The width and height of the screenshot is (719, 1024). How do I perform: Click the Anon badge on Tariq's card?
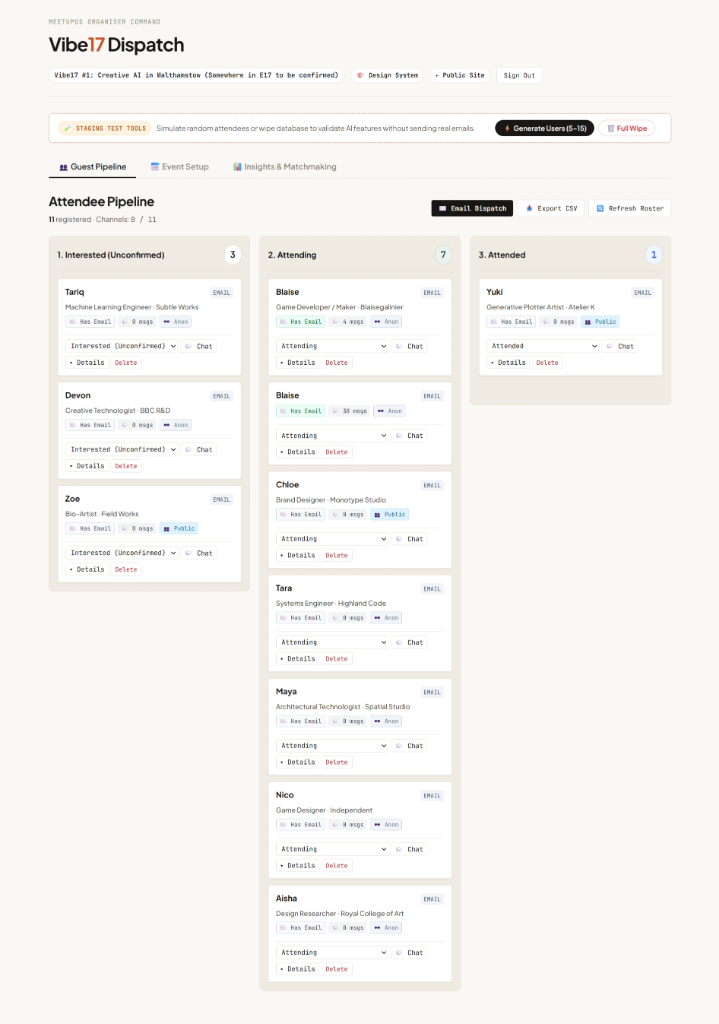pyautogui.click(x=176, y=321)
